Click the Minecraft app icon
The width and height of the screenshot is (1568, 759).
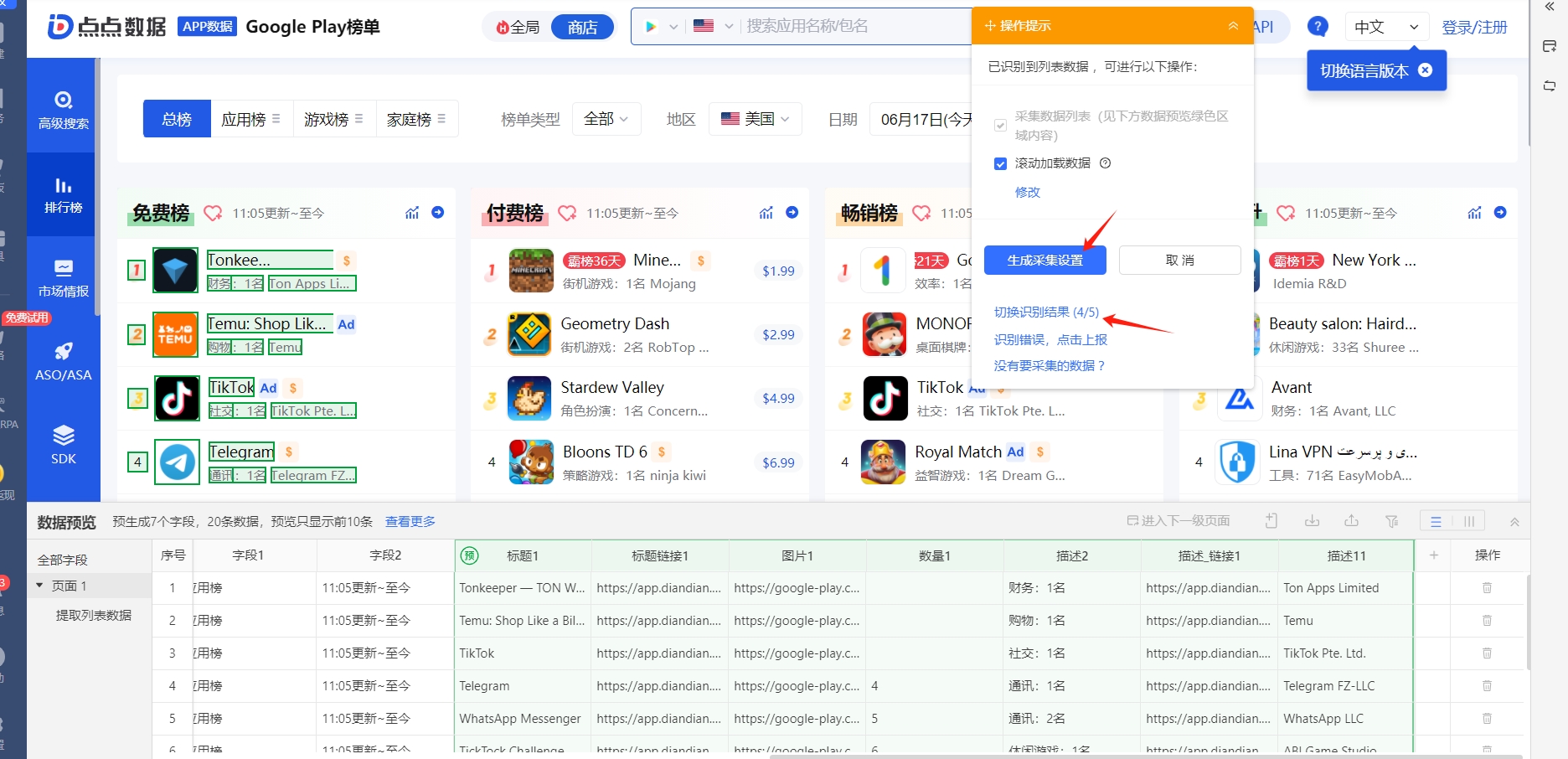pyautogui.click(x=531, y=271)
